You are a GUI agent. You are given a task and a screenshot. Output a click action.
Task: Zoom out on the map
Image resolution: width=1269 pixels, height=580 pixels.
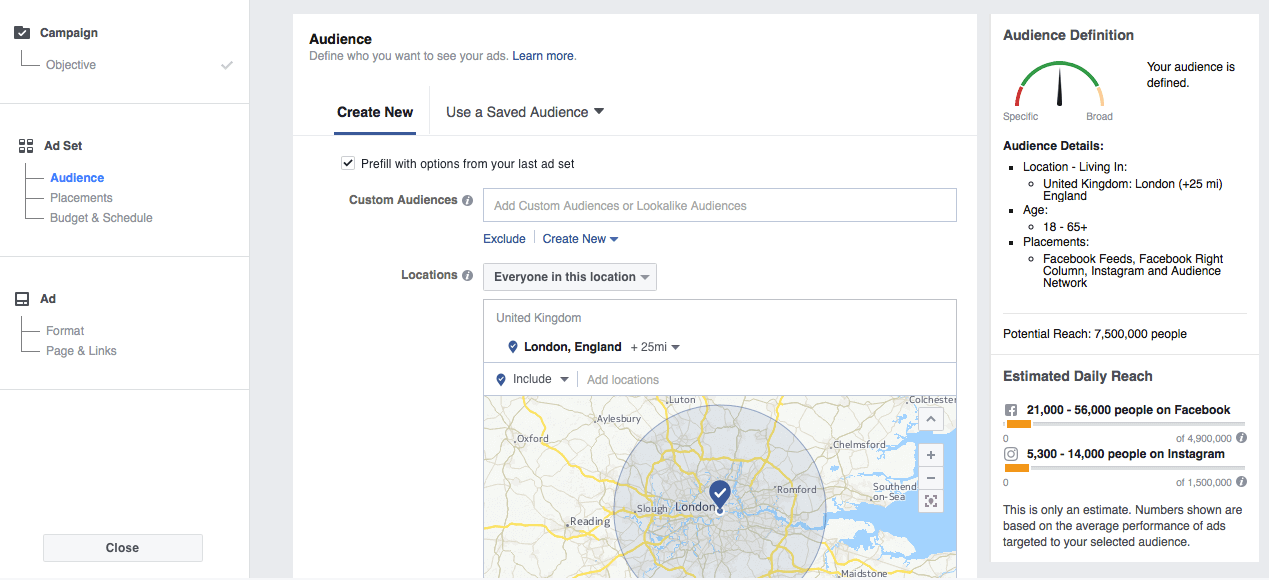pyautogui.click(x=930, y=477)
